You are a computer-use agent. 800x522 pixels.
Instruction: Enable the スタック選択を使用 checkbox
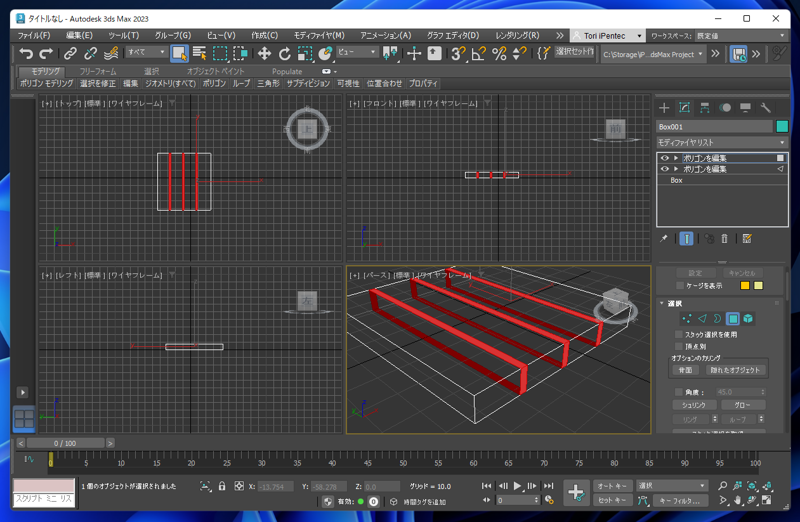pyautogui.click(x=679, y=335)
